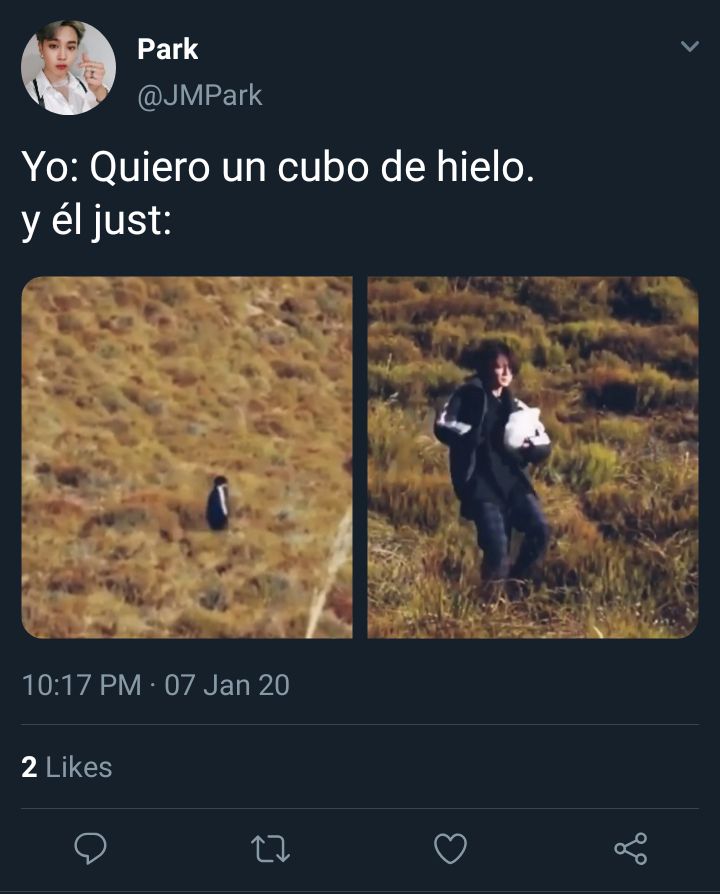Expand the tweet options chevron
Image resolution: width=720 pixels, height=894 pixels.
(690, 46)
